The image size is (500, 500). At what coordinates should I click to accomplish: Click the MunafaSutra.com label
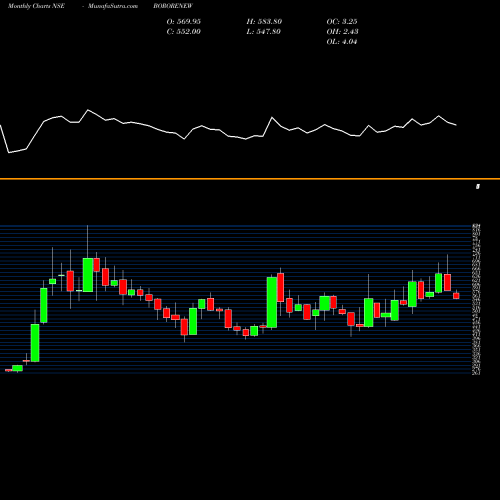113,6
